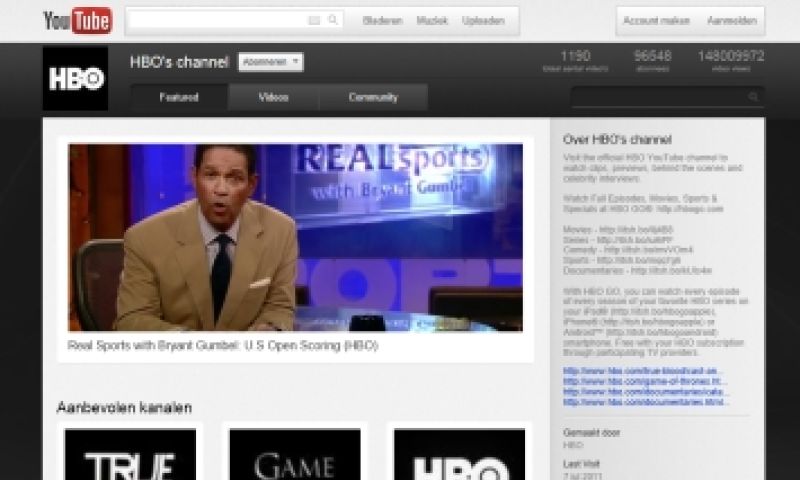This screenshot has height=480, width=800.
Task: Click the Account maken button
Action: click(x=657, y=21)
